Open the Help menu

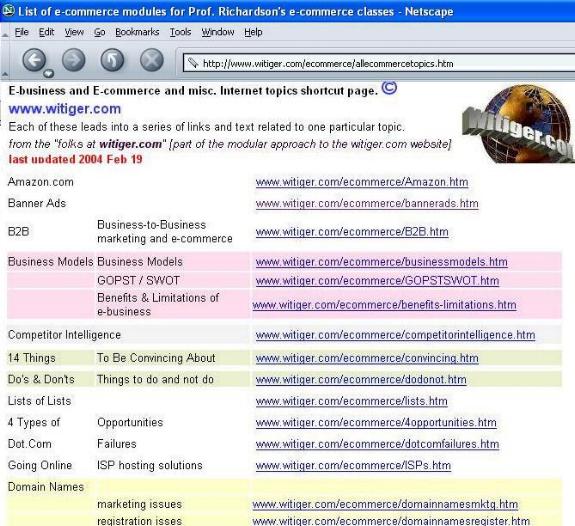click(x=253, y=32)
